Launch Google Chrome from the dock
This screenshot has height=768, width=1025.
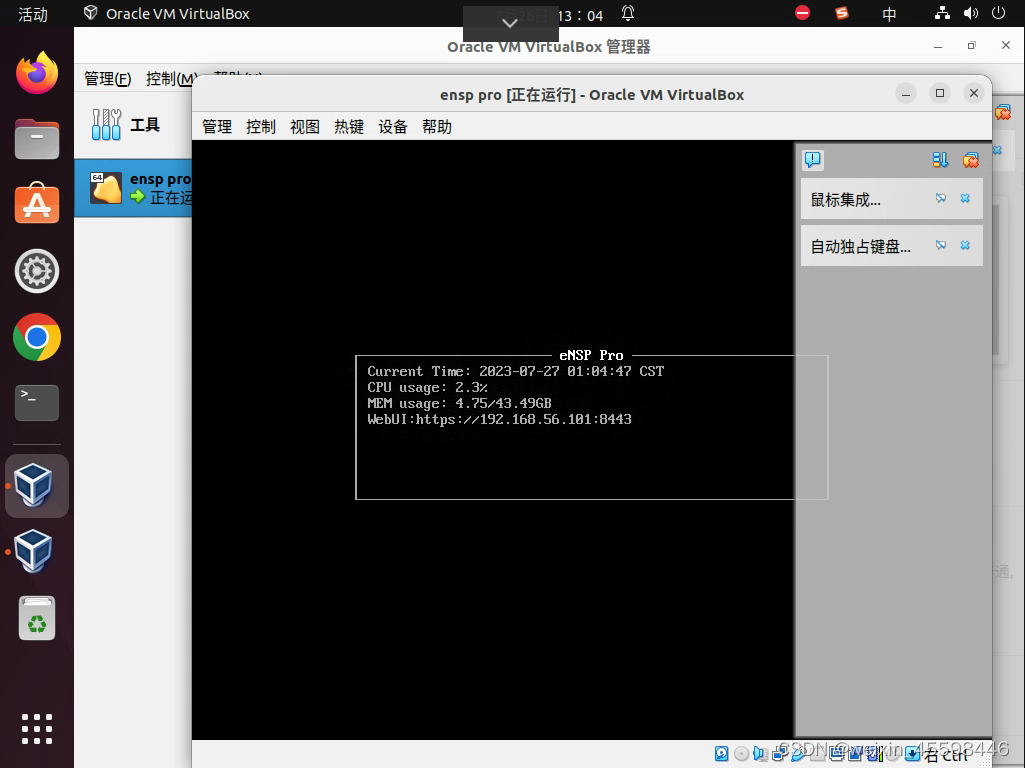(37, 337)
